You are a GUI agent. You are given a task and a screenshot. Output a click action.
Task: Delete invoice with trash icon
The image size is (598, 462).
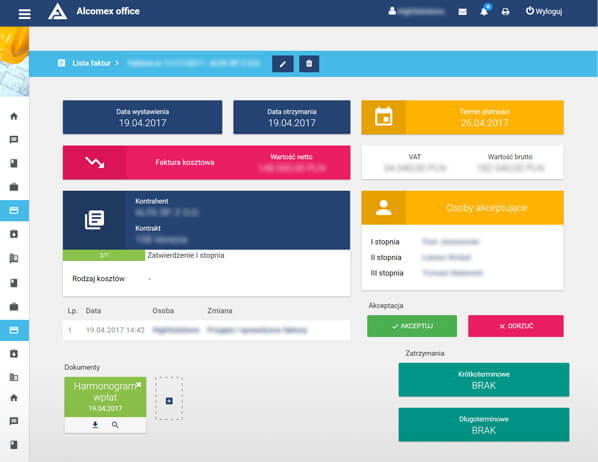coord(309,64)
